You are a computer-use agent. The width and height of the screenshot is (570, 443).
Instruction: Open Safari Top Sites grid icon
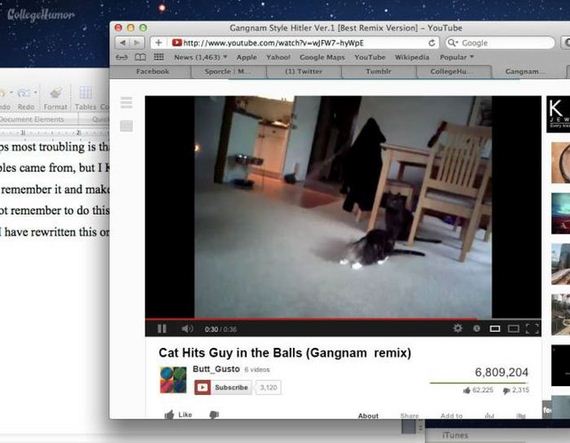click(158, 57)
